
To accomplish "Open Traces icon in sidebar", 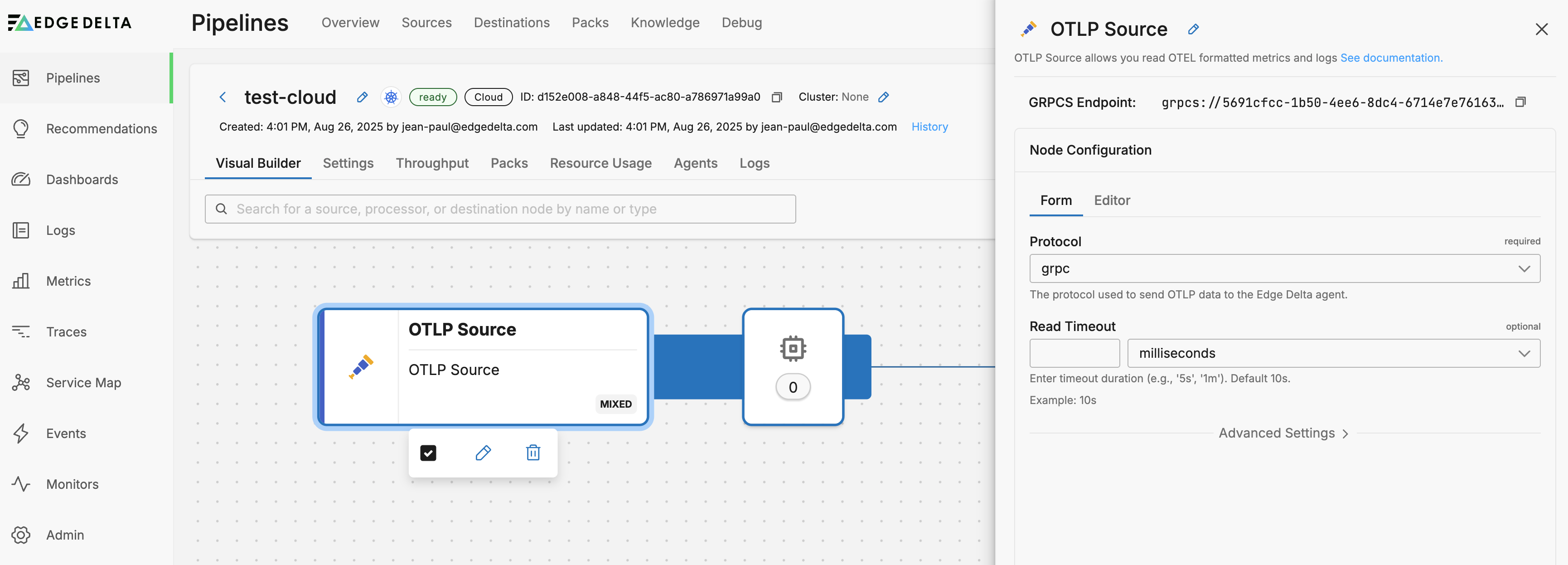I will pos(21,332).
